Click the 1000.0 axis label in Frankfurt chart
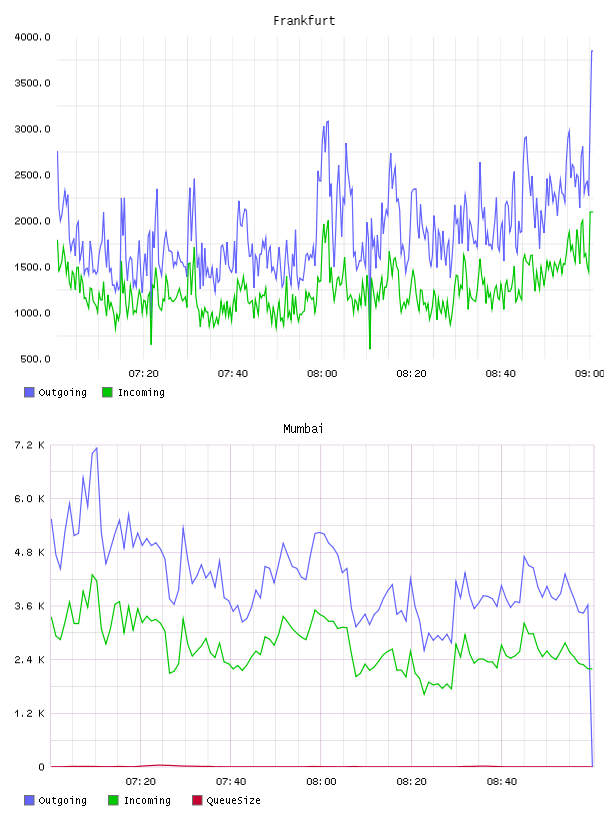This screenshot has width=608, height=816. click(x=32, y=313)
